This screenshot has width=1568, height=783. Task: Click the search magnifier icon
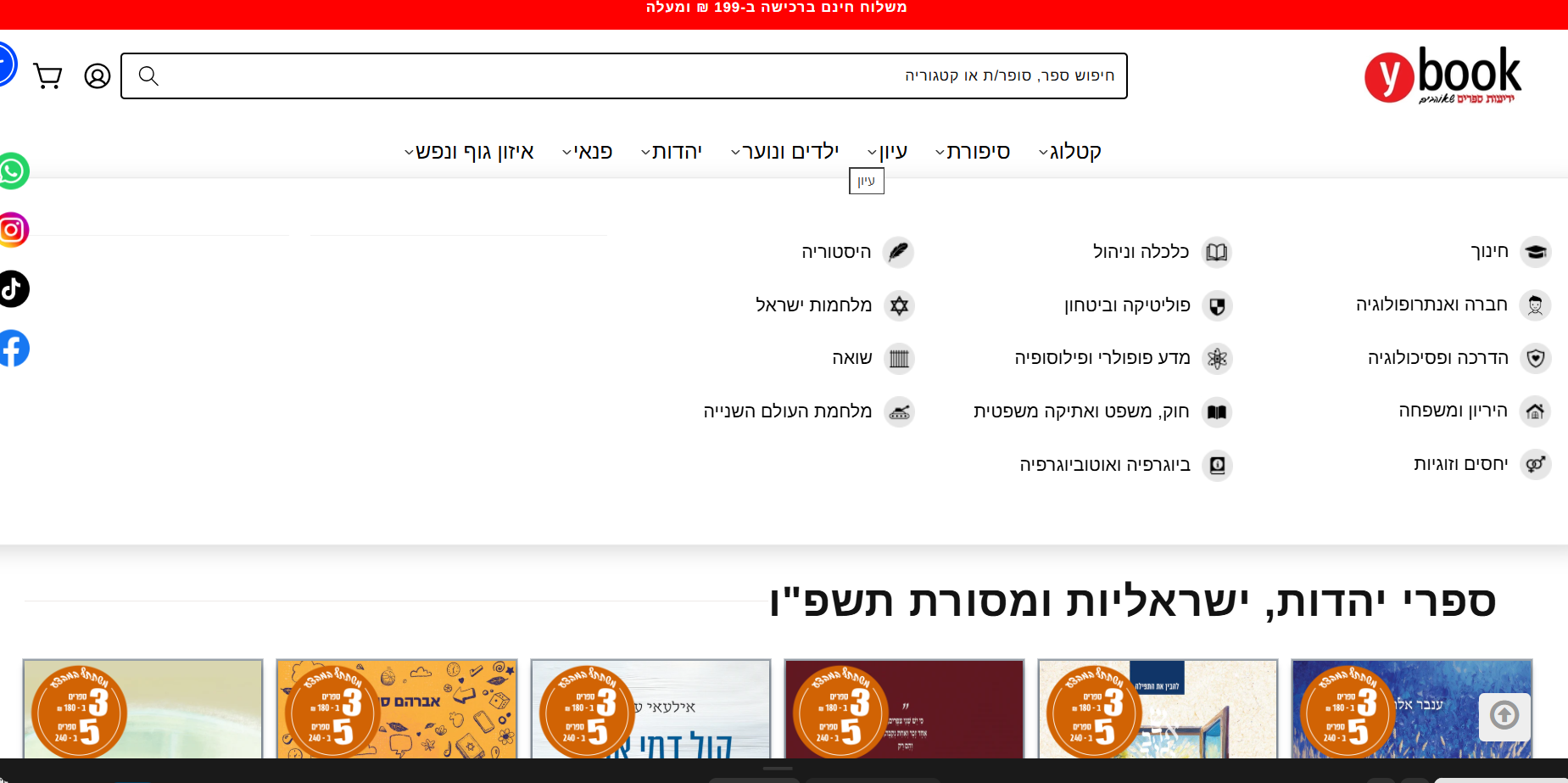pyautogui.click(x=148, y=76)
